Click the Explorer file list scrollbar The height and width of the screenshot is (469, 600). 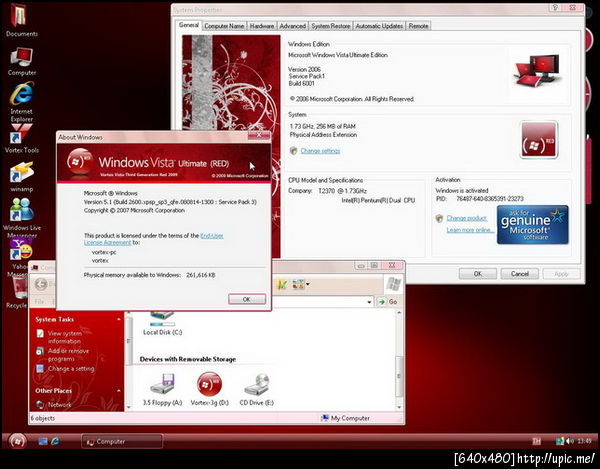click(399, 376)
